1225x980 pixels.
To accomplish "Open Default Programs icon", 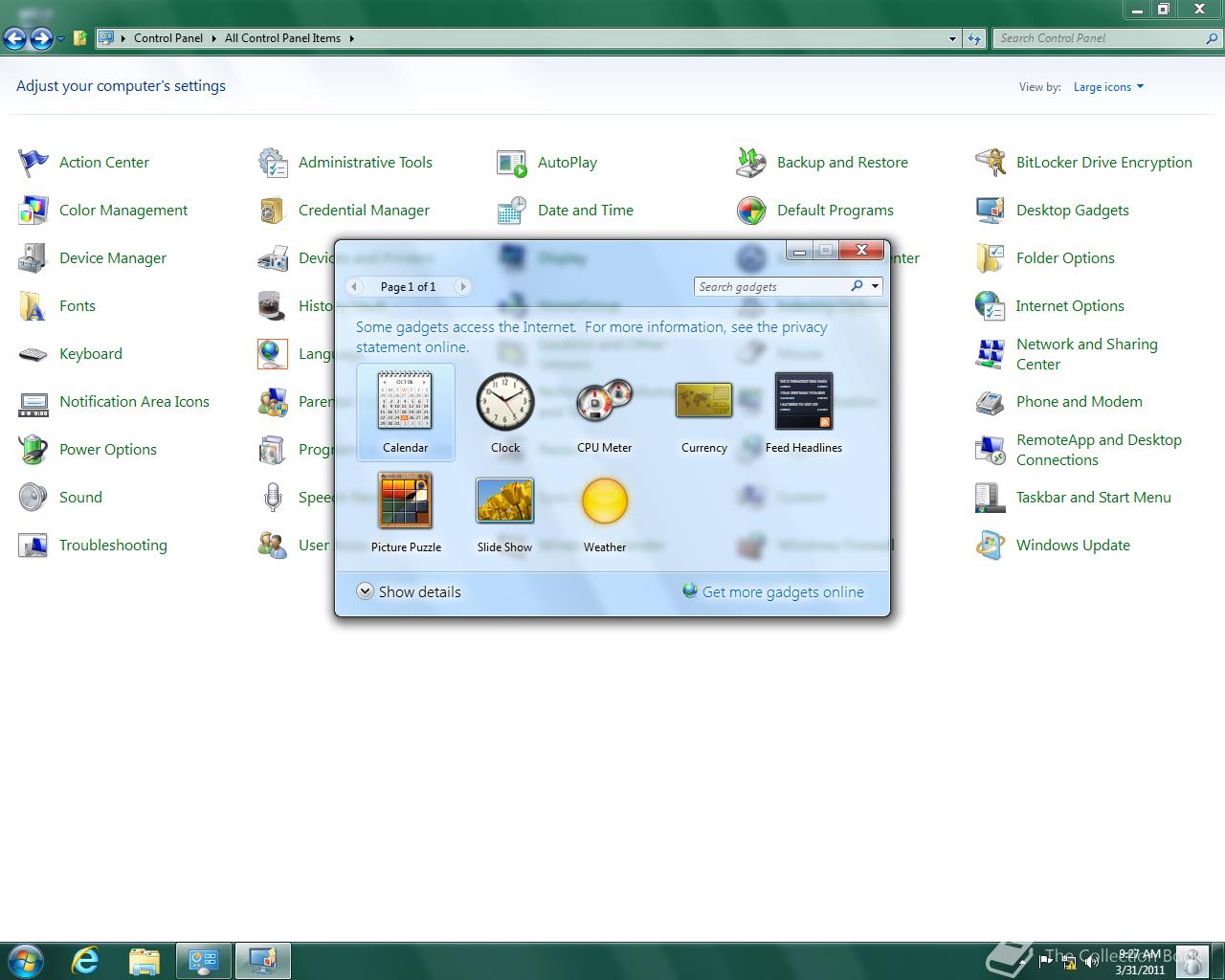I will (x=751, y=211).
